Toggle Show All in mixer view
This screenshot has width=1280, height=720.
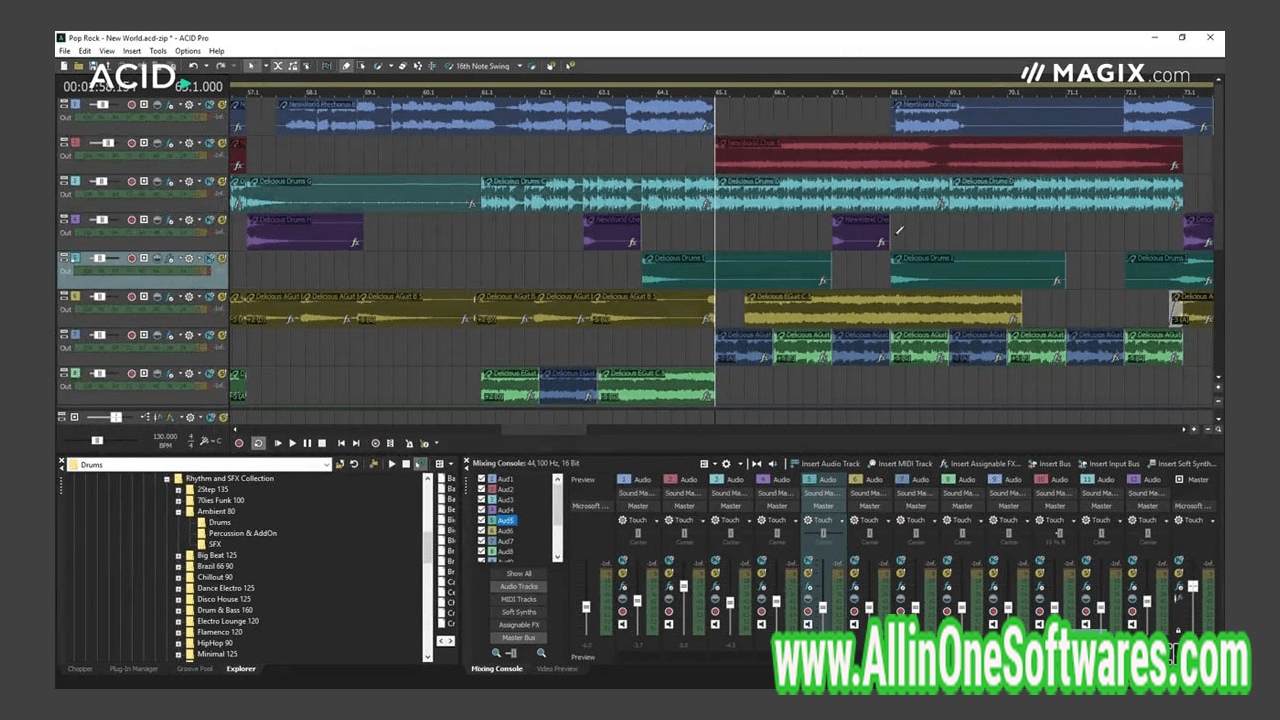[519, 574]
